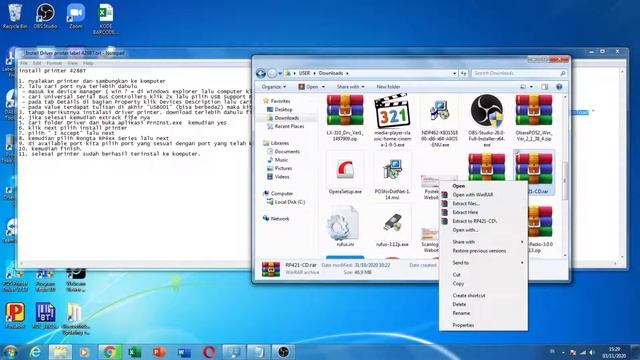This screenshot has width=640, height=360.
Task: Toggle the preview pane icon
Action: coord(544,87)
